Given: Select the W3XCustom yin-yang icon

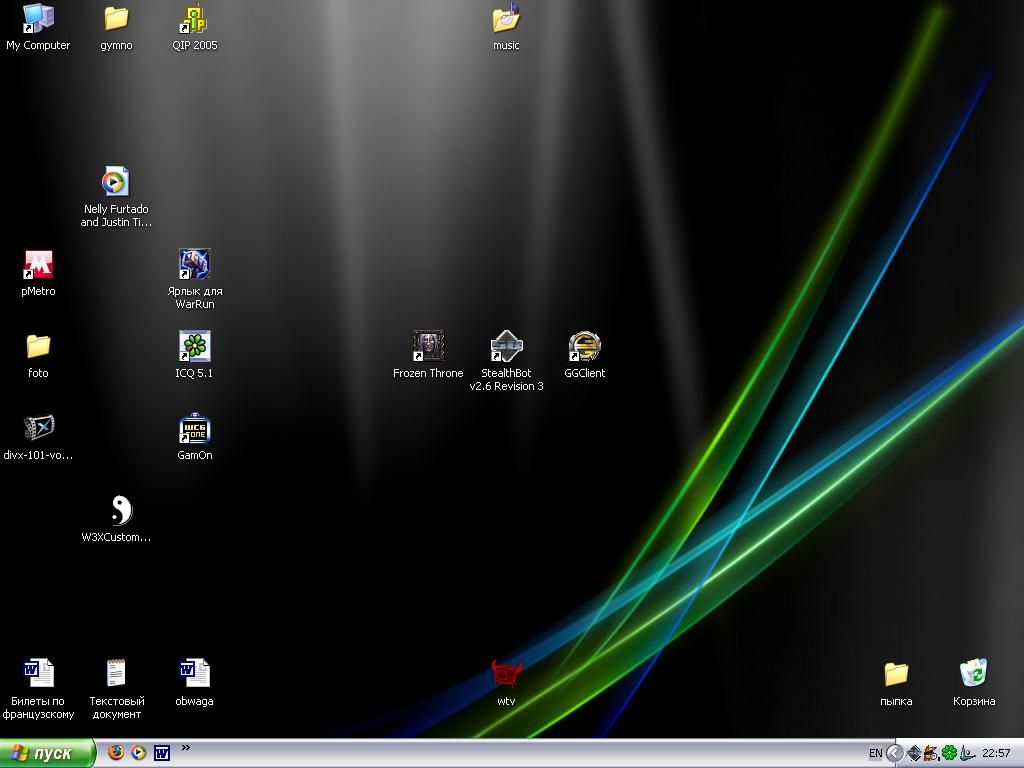Looking at the screenshot, I should [x=117, y=511].
